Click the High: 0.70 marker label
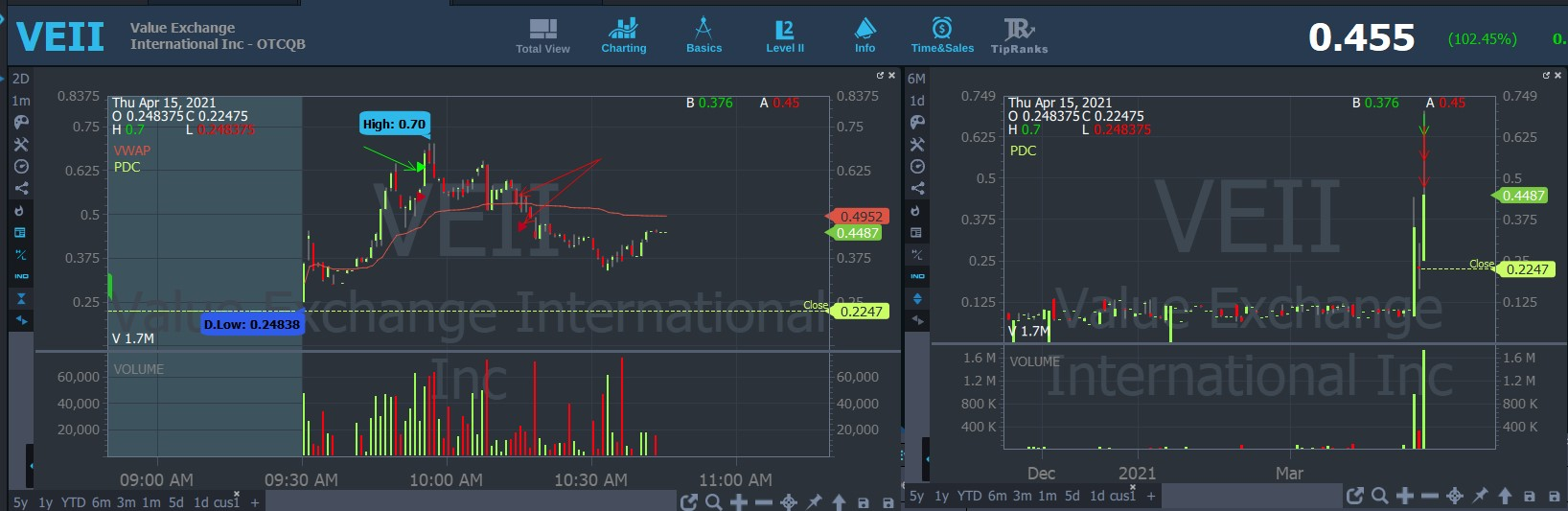 click(x=394, y=124)
